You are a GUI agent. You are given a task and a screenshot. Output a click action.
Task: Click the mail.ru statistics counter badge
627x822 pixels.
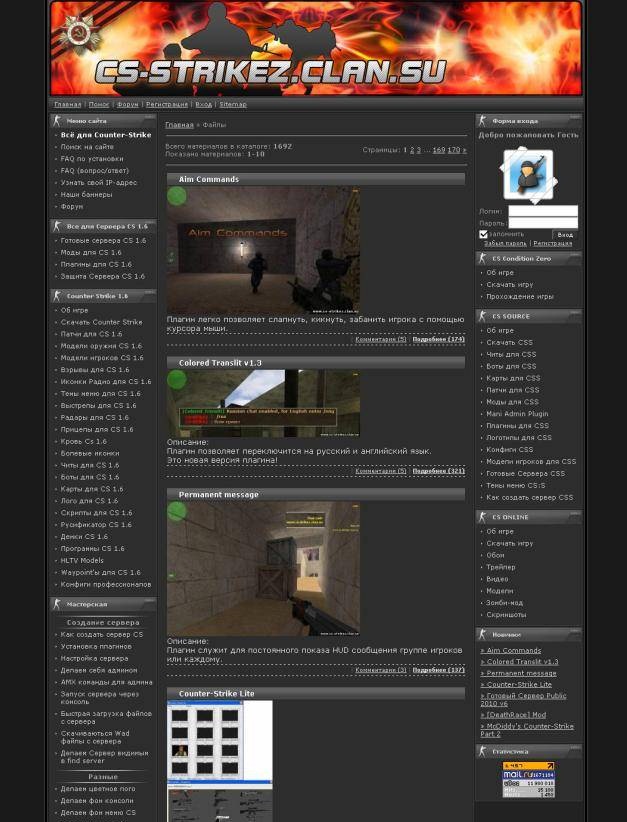(528, 780)
